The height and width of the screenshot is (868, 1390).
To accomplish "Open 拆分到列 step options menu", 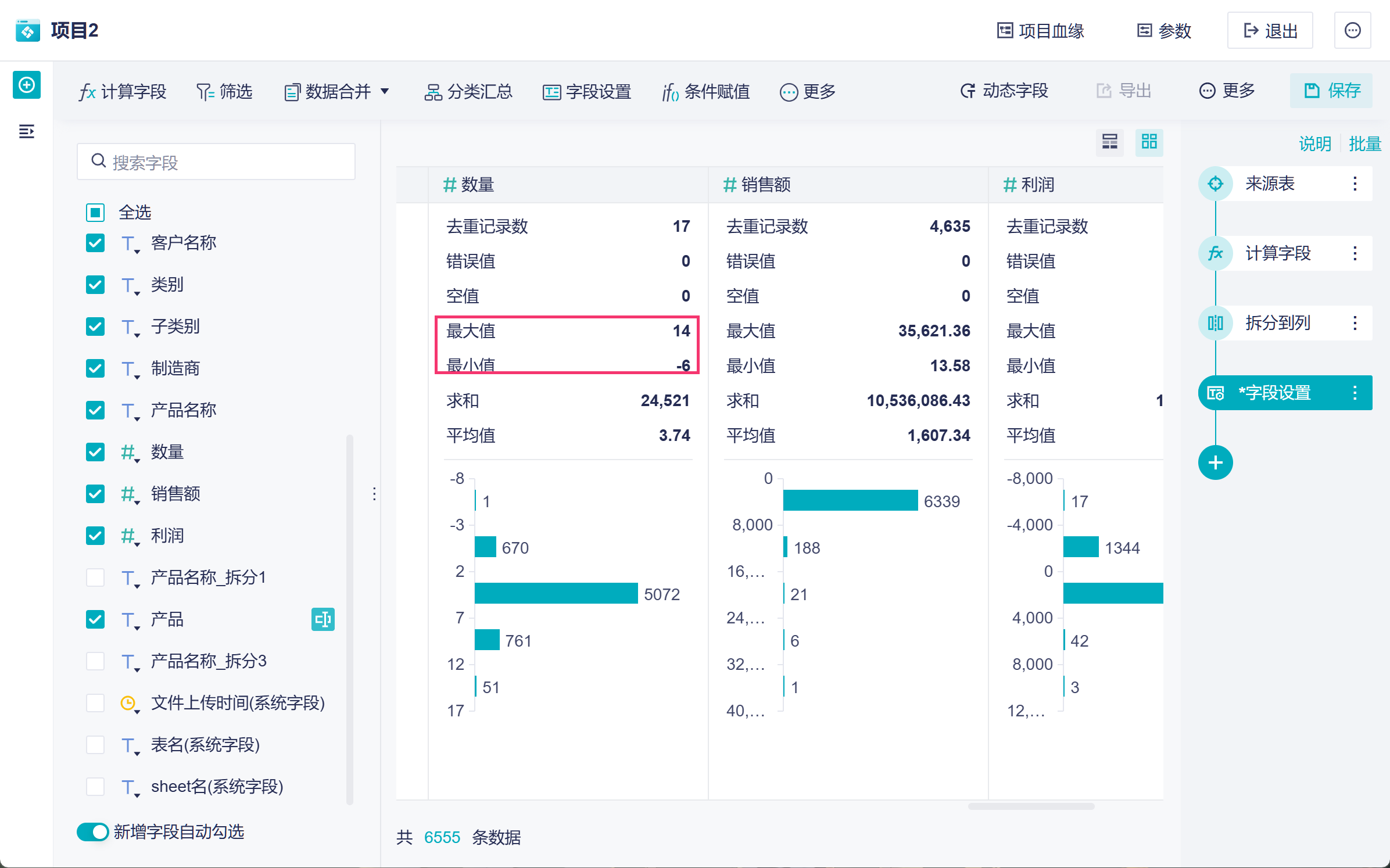I will click(1355, 323).
